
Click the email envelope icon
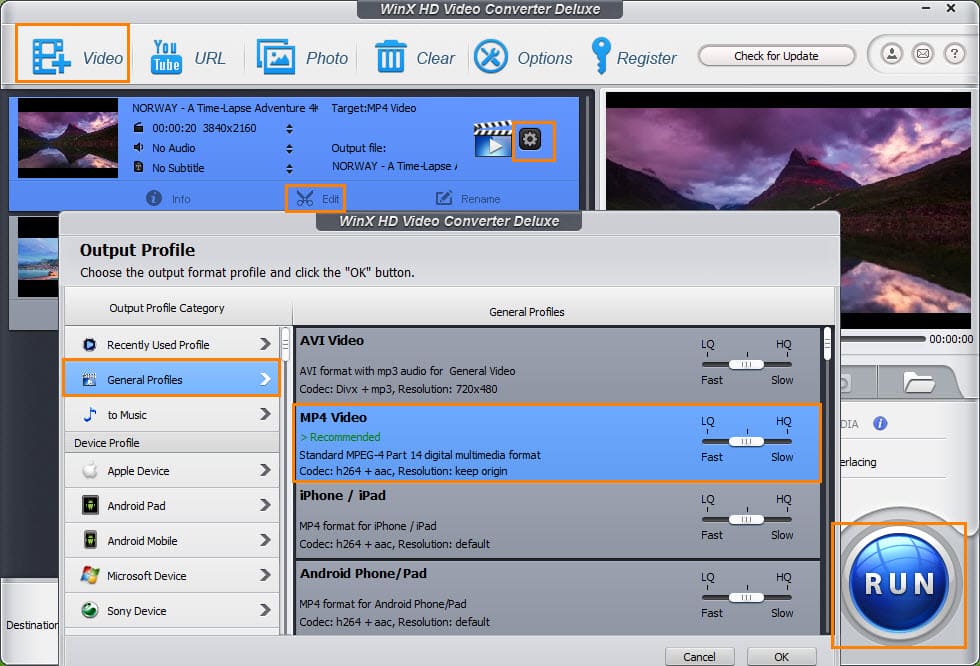pyautogui.click(x=923, y=54)
